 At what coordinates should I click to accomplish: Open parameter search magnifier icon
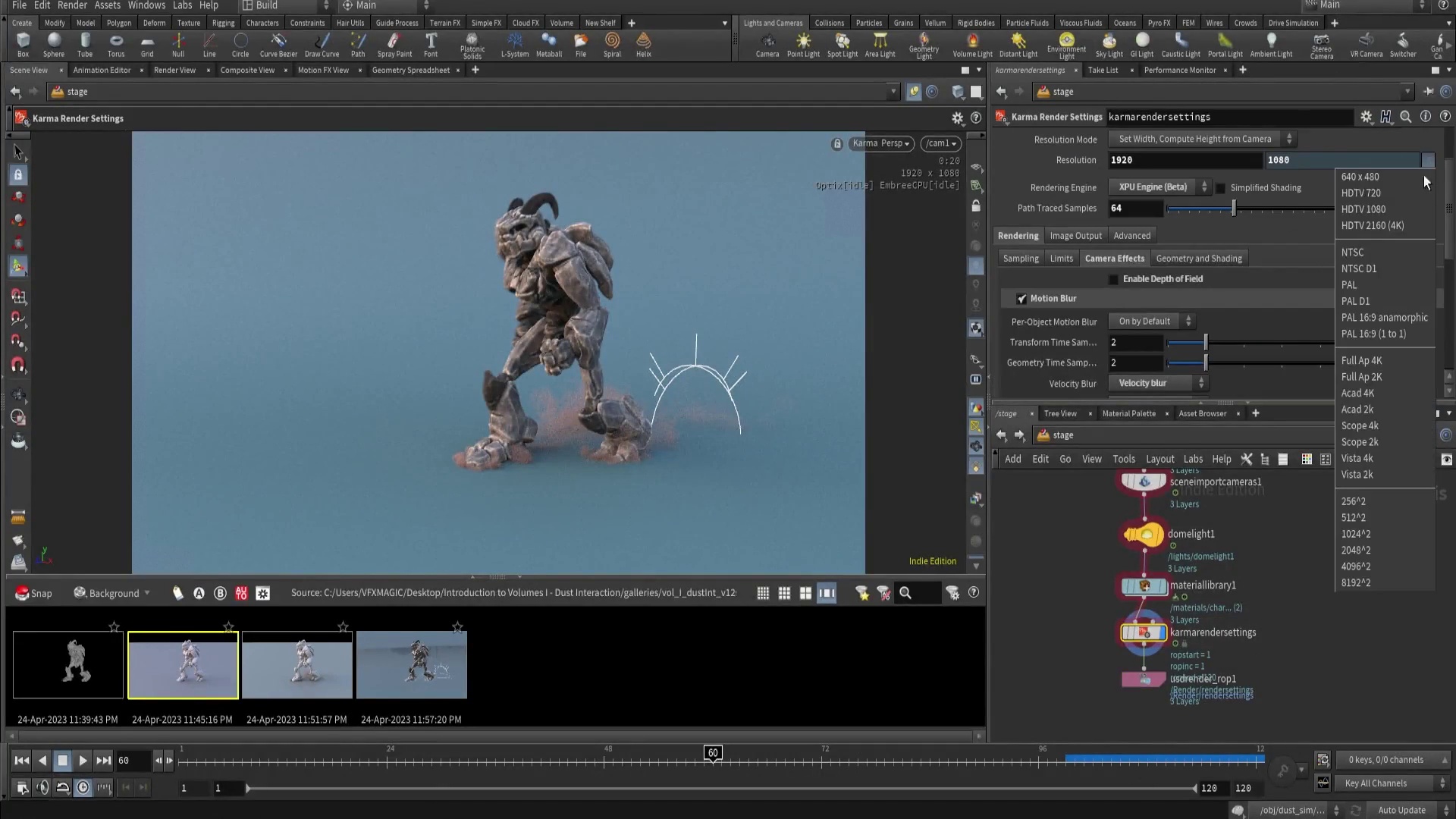click(1406, 117)
